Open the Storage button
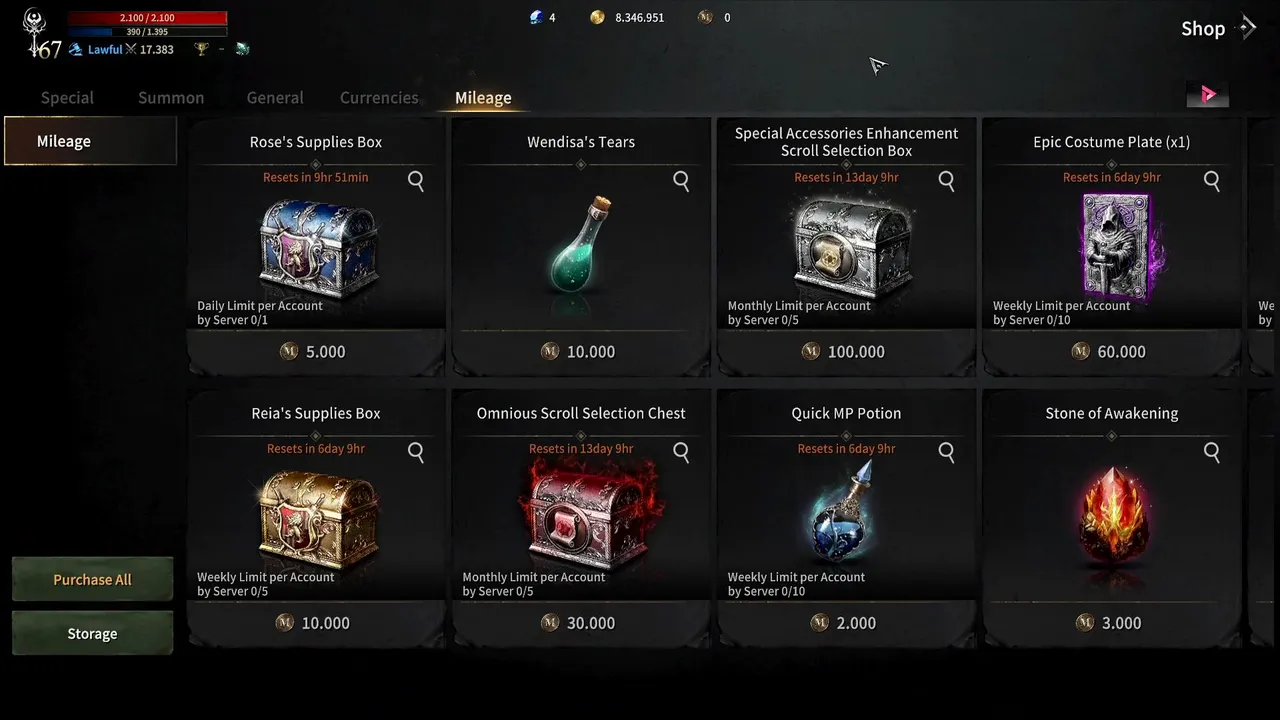Viewport: 1280px width, 720px height. point(92,634)
